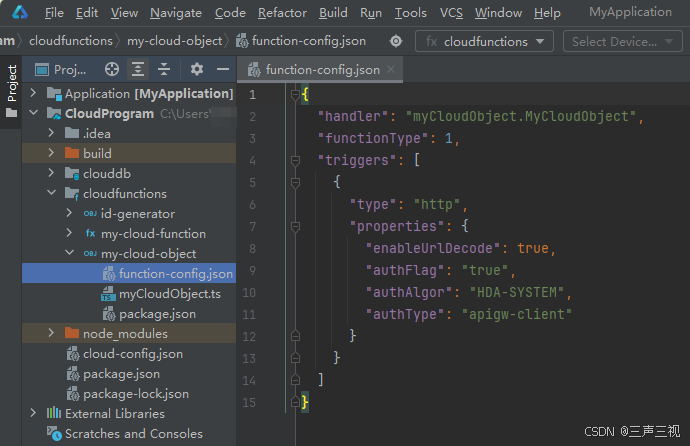Expand the my-cloud-function node
This screenshot has height=446, width=690.
pyautogui.click(x=69, y=233)
